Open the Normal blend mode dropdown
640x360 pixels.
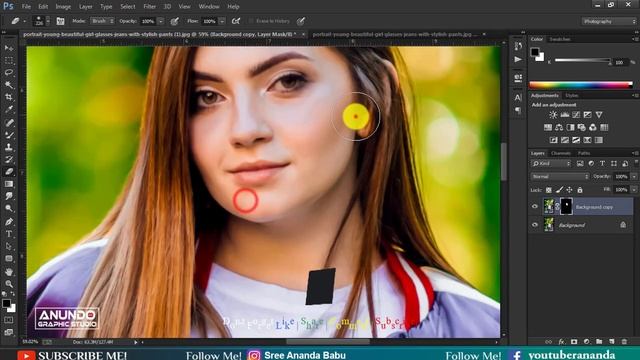point(560,177)
